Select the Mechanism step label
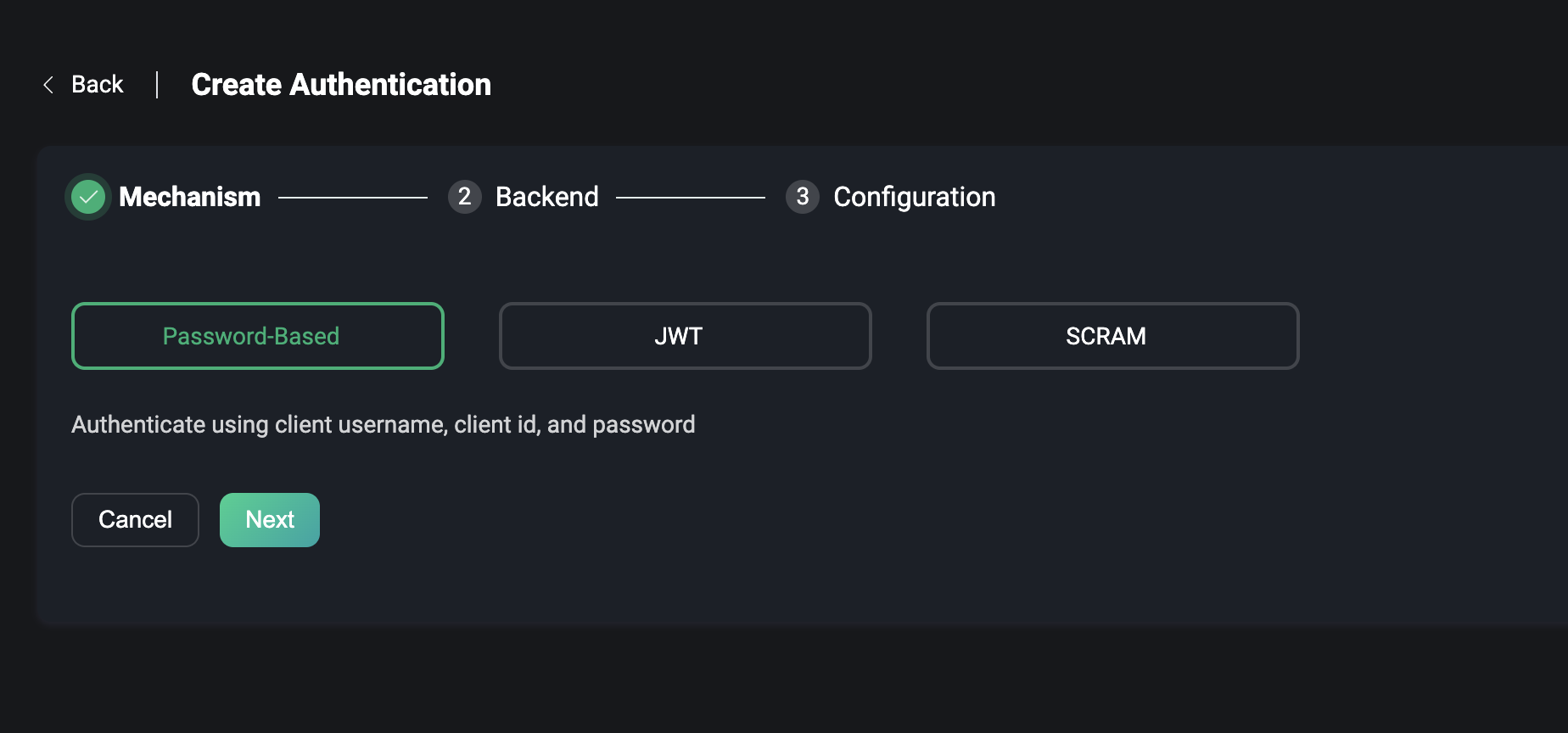Screen dimensions: 1568x733 [189, 197]
